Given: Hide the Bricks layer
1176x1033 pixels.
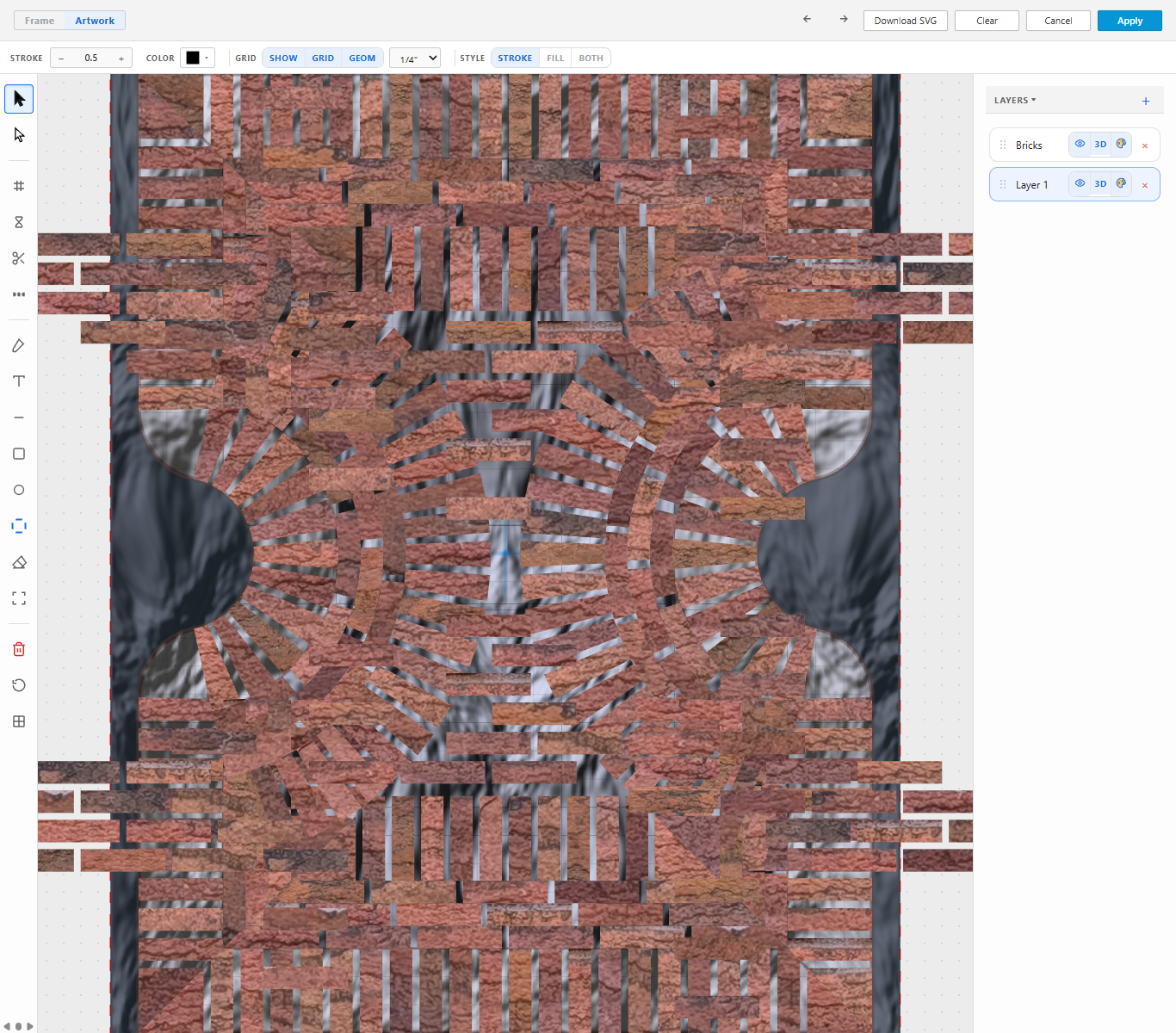Looking at the screenshot, I should 1080,144.
